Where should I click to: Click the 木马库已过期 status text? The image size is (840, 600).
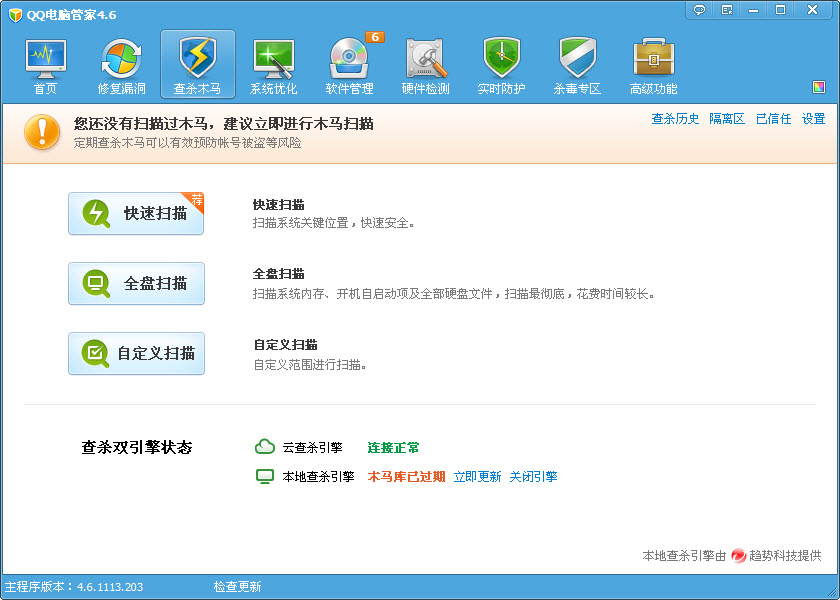tap(406, 477)
